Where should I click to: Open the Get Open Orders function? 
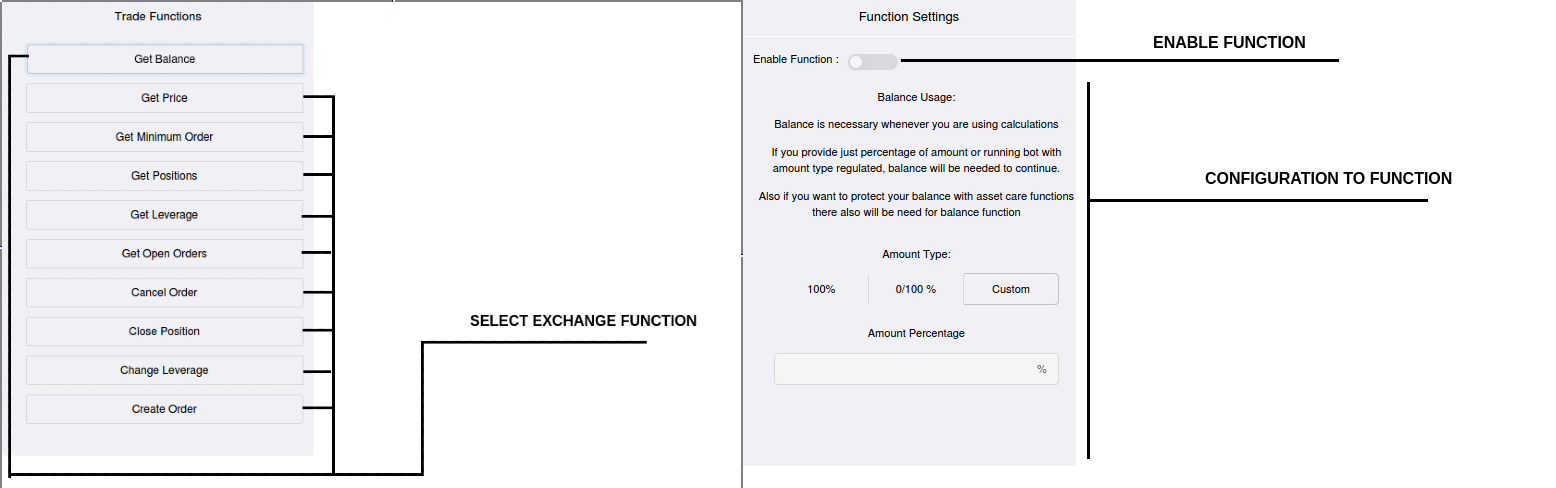[165, 254]
